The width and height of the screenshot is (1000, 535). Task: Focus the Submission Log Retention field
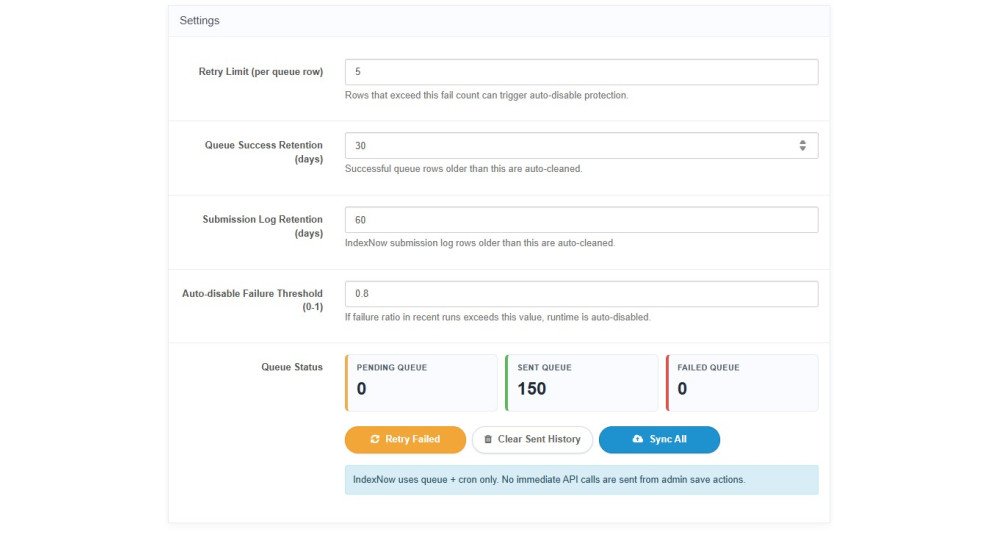click(582, 219)
